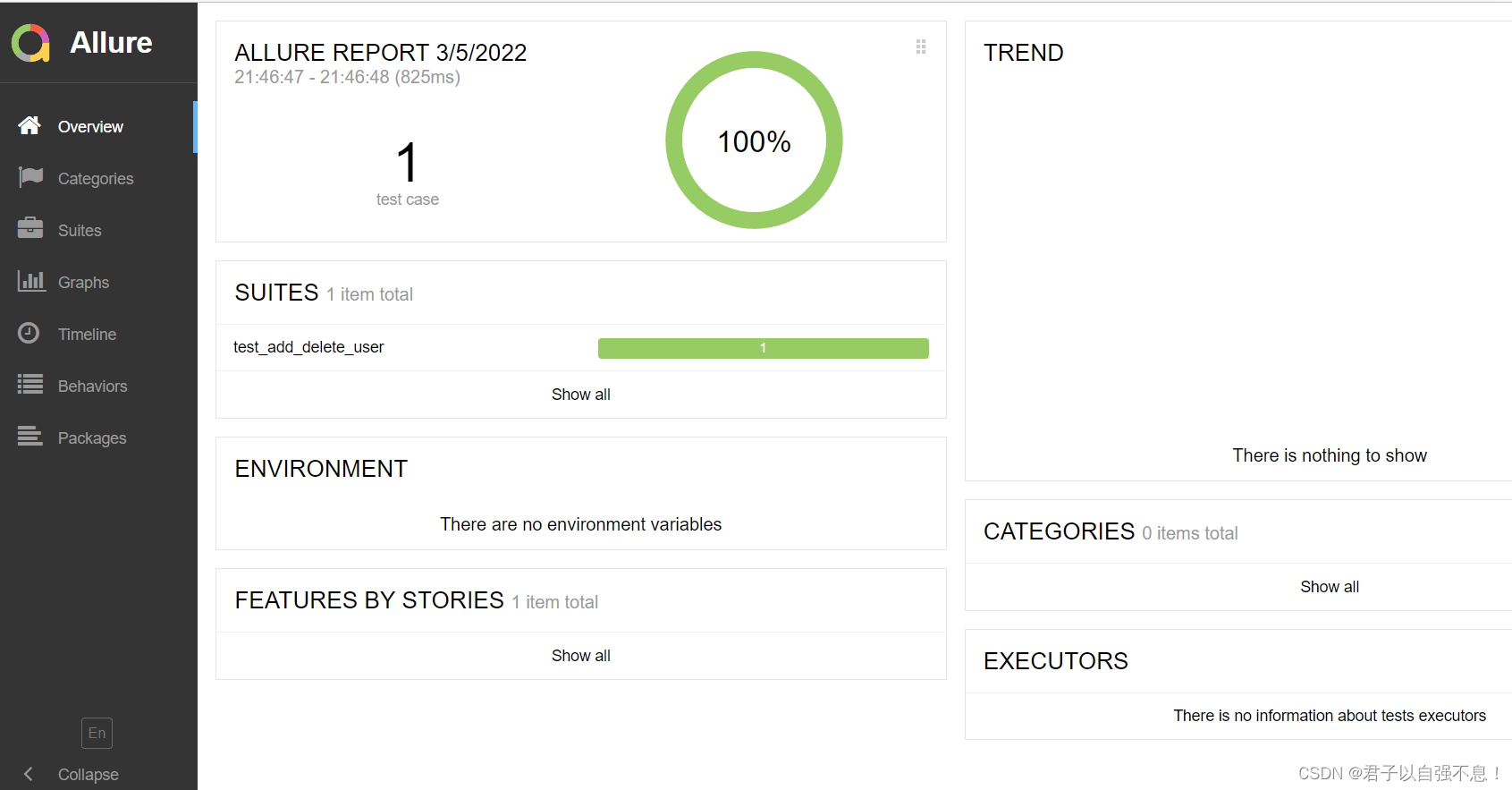
Task: Open Packages from sidebar
Action: coord(92,438)
